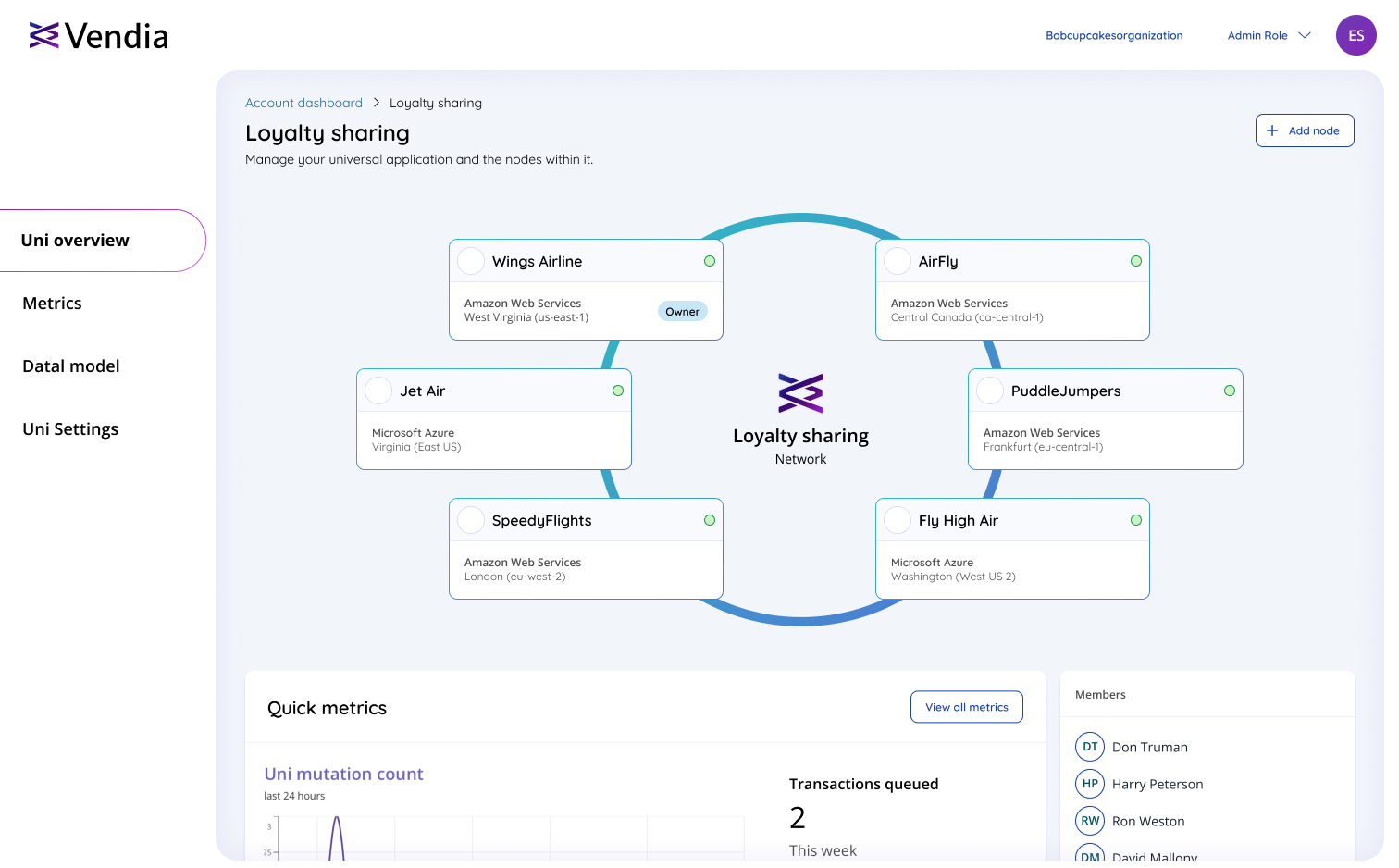1399x868 pixels.
Task: Click the PuddleJumpers node avatar circle
Action: pyautogui.click(x=990, y=391)
